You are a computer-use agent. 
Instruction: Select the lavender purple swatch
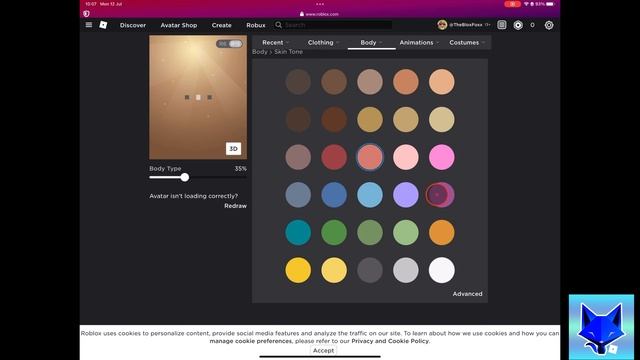(x=406, y=195)
